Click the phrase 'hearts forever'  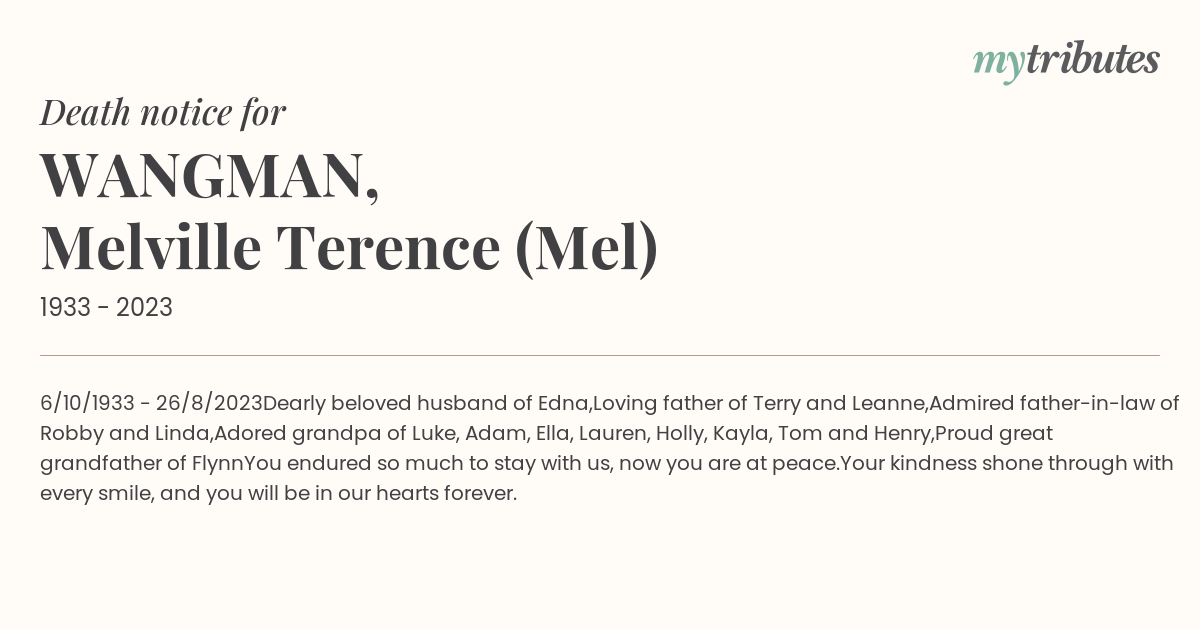[x=446, y=494]
